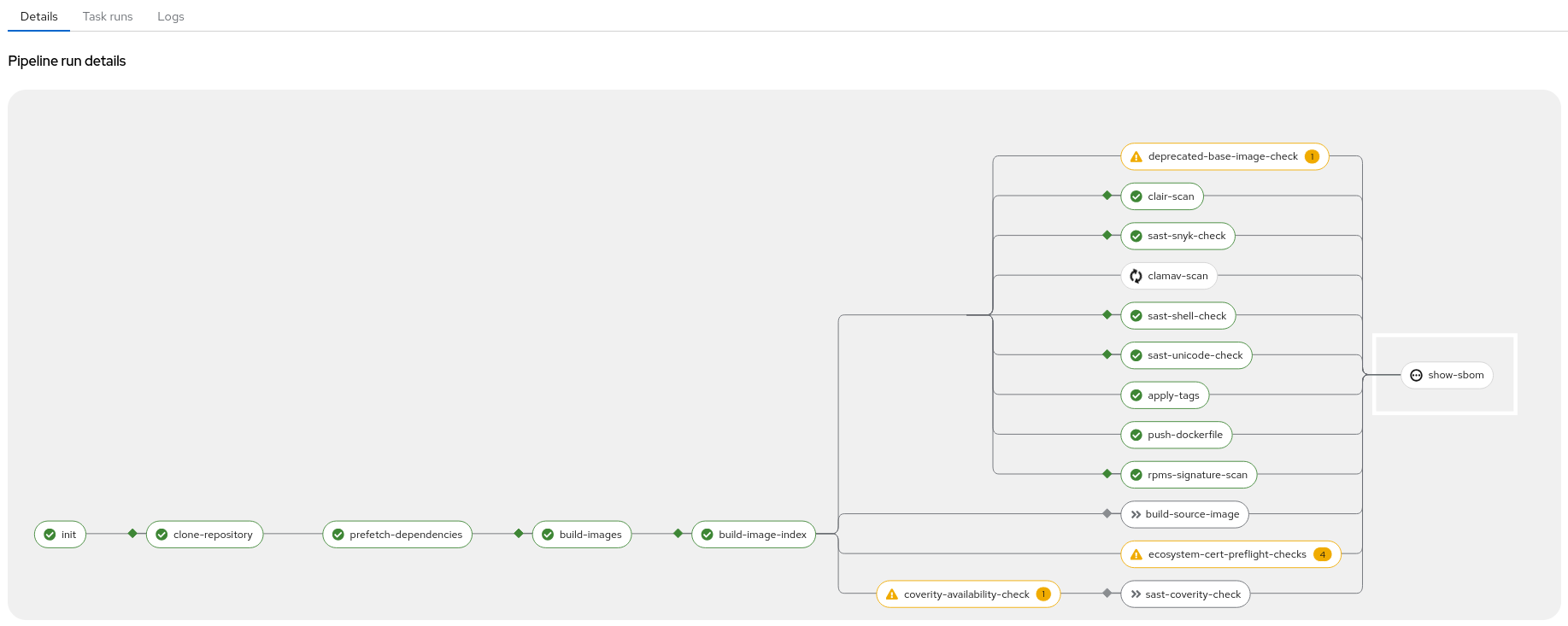Click the orange badge 1 on deprecated-base-image-check

tap(1312, 156)
